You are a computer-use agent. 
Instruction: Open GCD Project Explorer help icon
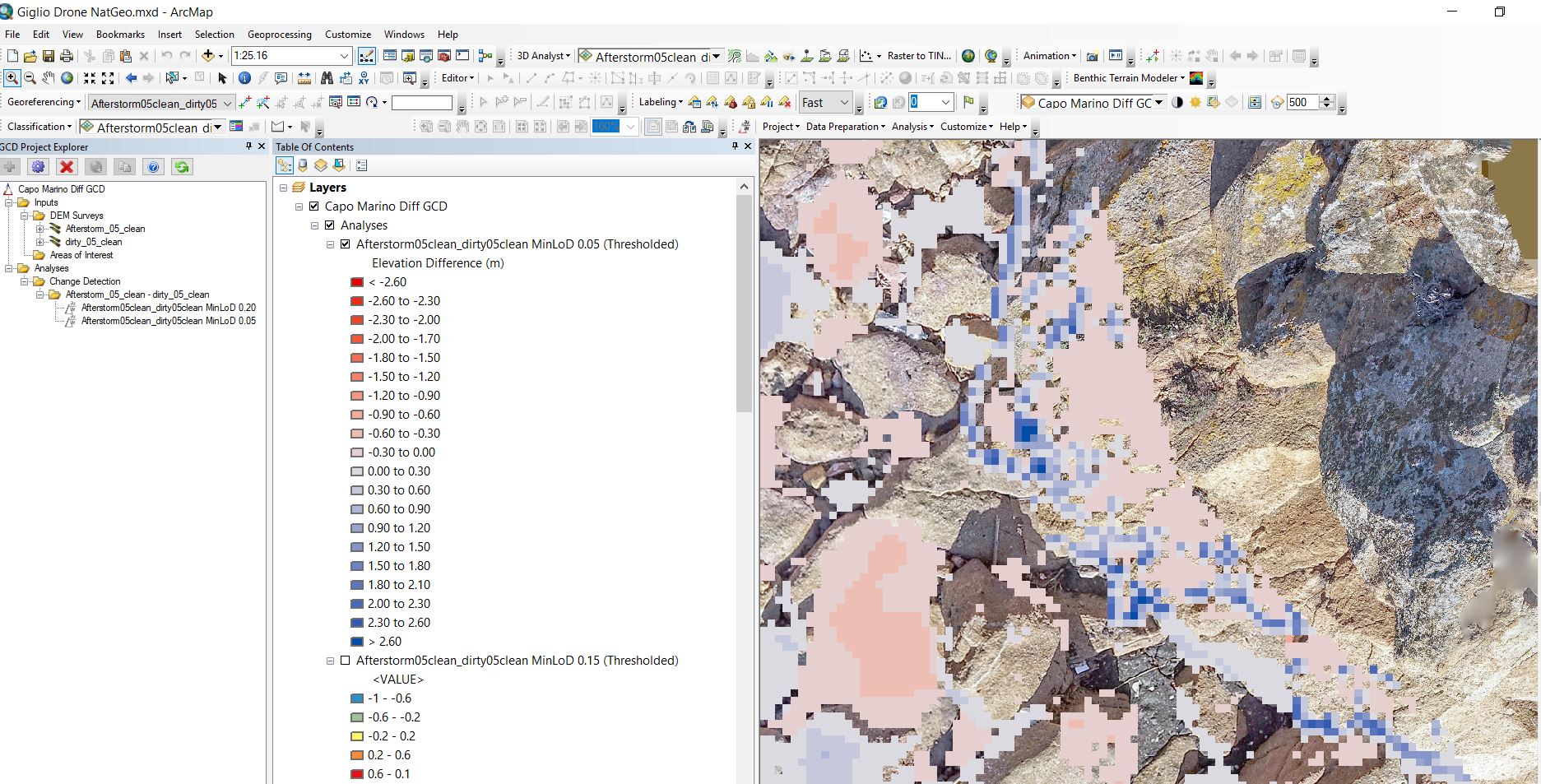[x=153, y=167]
